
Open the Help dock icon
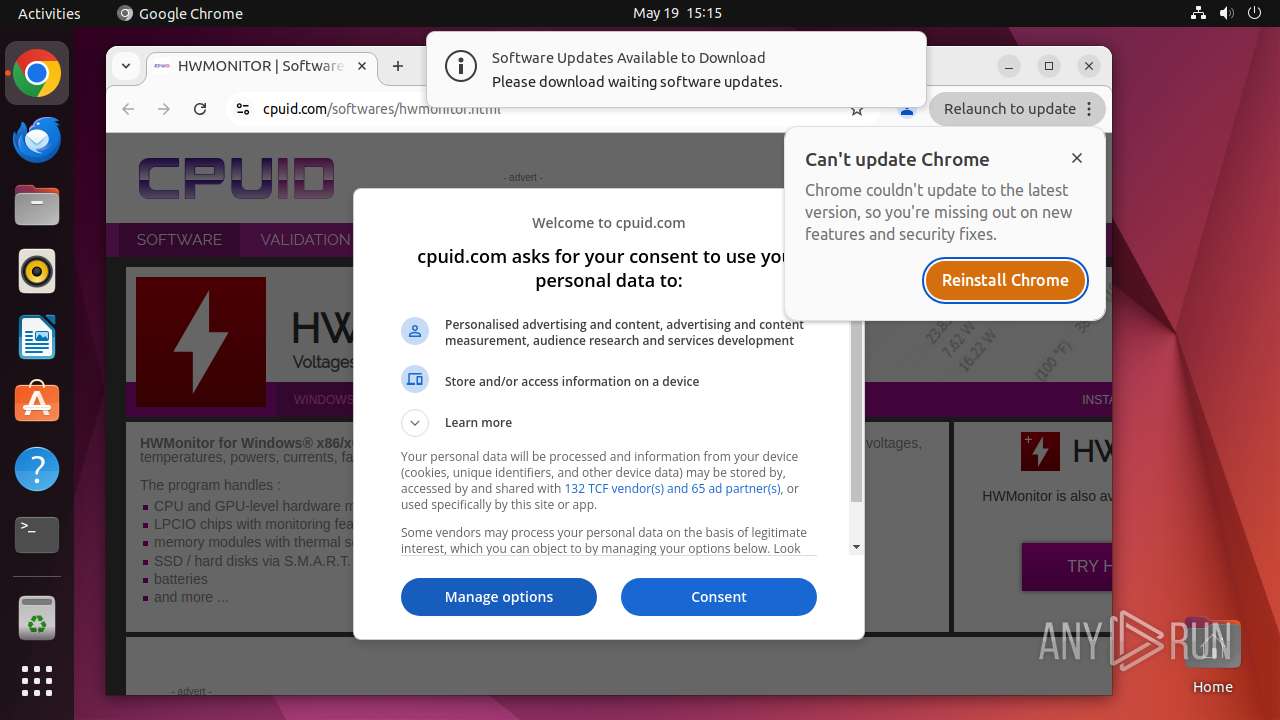pos(37,469)
